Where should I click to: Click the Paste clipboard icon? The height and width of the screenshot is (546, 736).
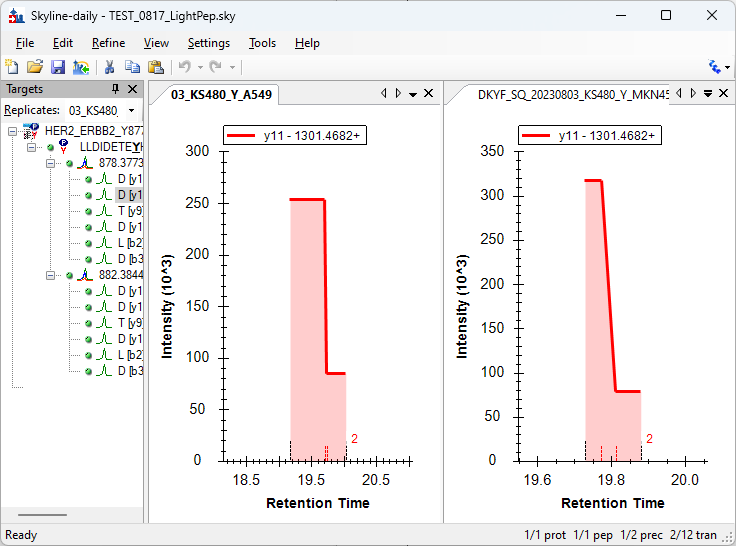click(156, 67)
